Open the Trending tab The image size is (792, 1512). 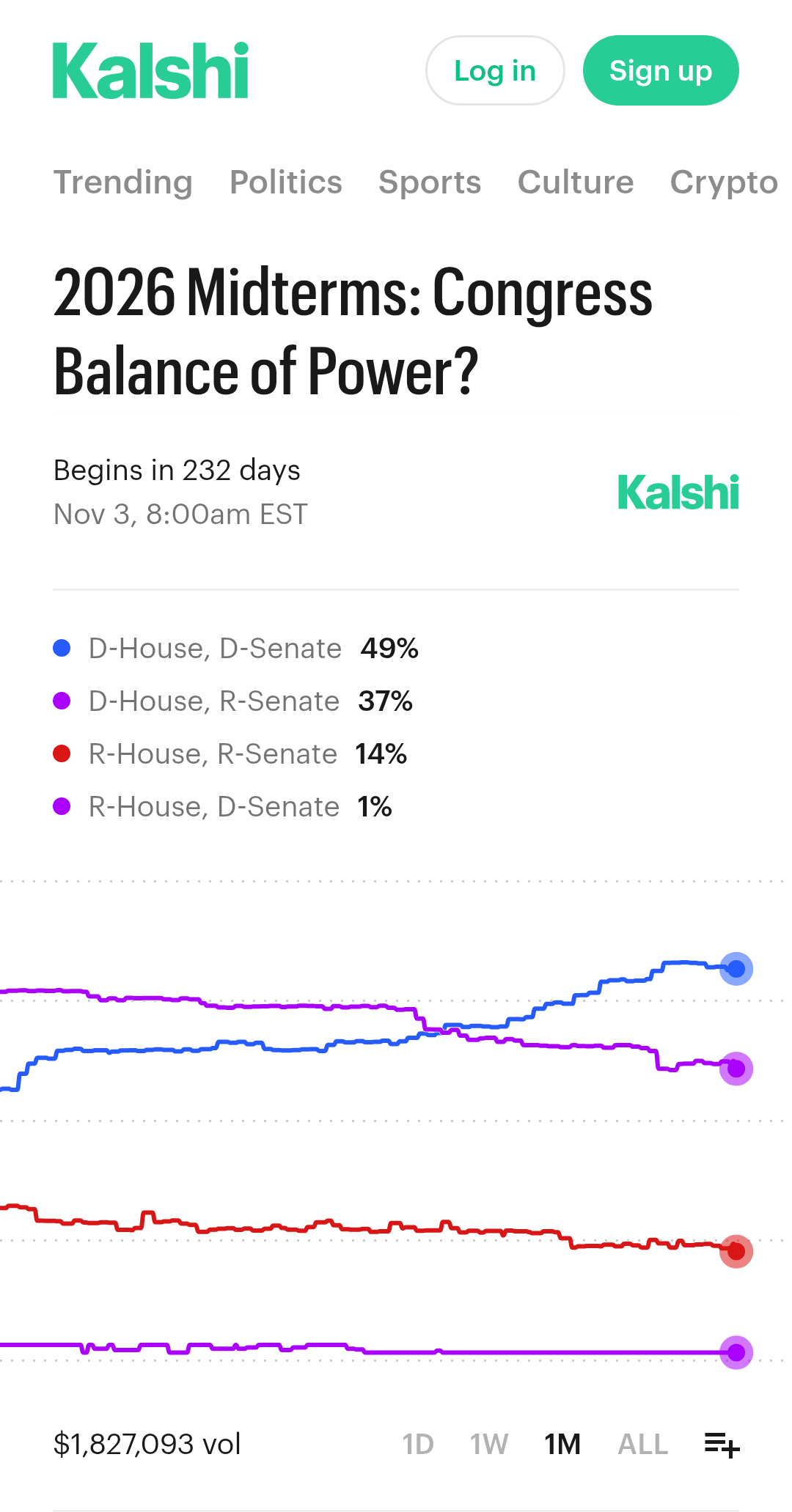[123, 182]
